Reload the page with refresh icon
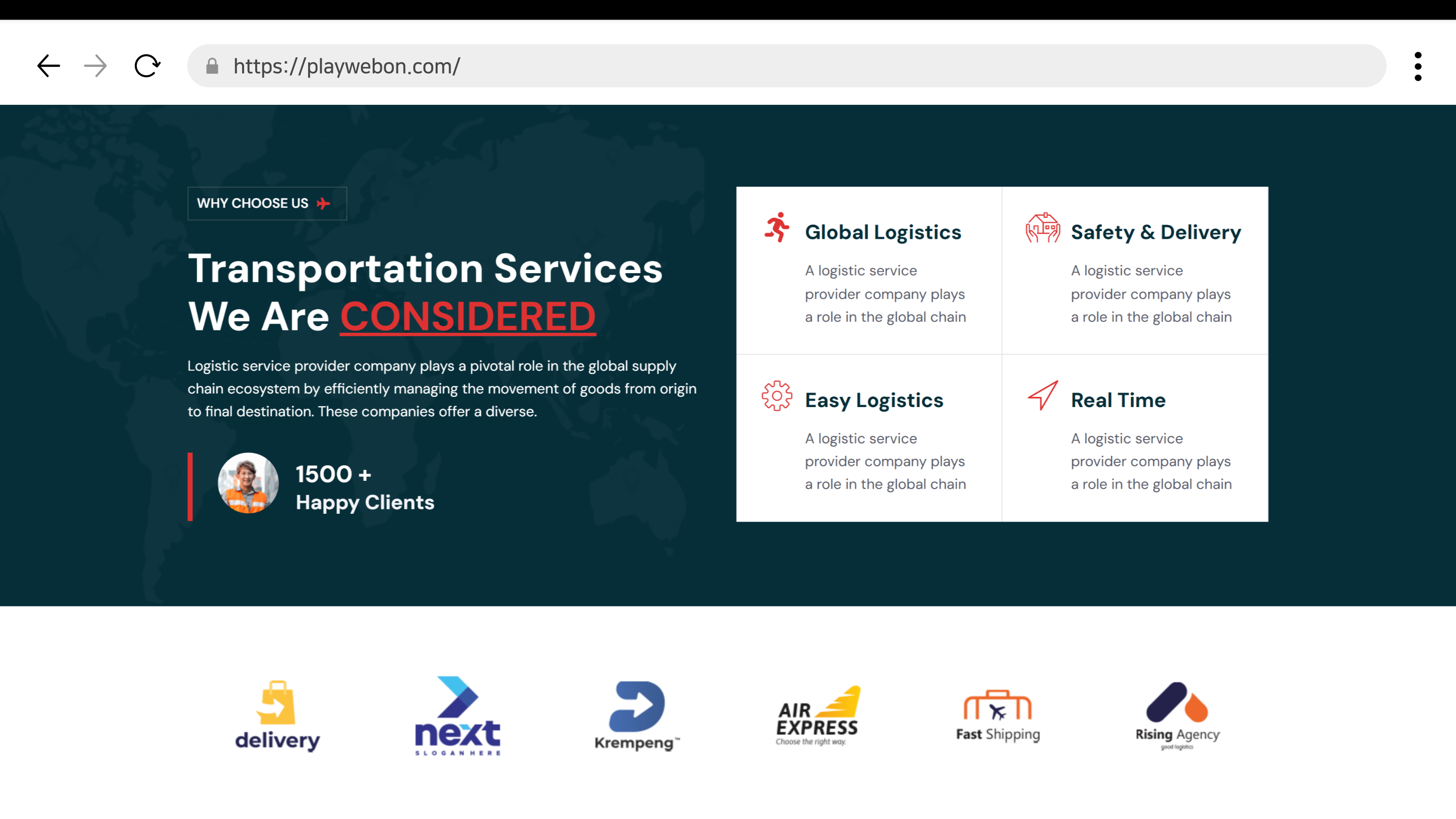The height and width of the screenshot is (819, 1456). tap(147, 66)
